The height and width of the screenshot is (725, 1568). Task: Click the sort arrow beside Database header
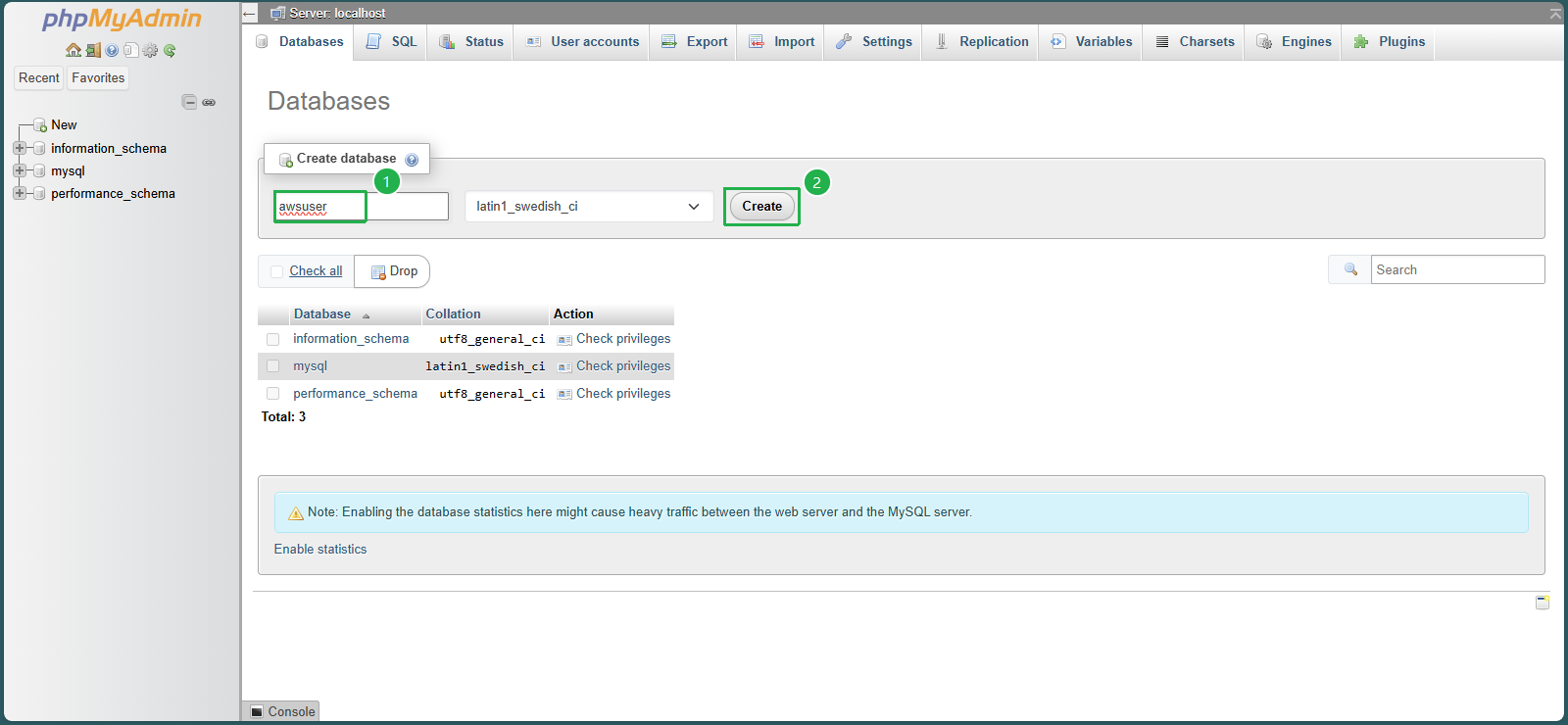tap(367, 315)
